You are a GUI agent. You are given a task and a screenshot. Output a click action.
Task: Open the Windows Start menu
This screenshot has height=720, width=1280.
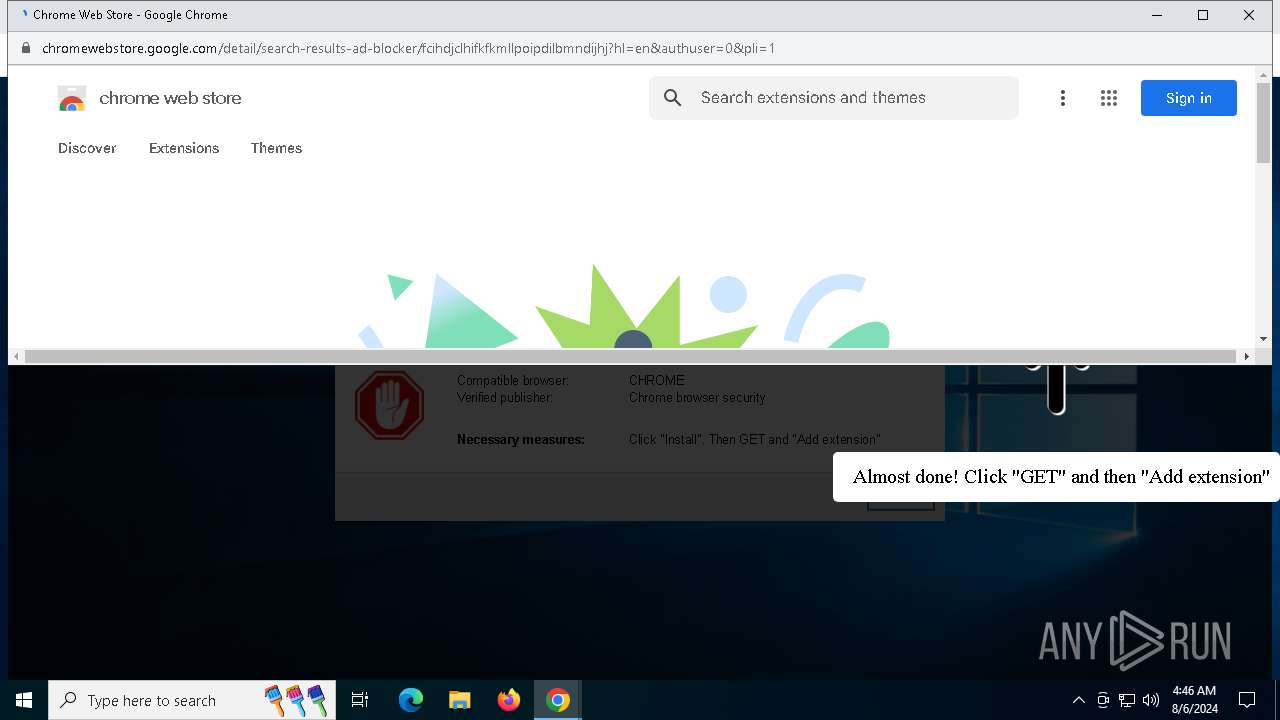(24, 700)
